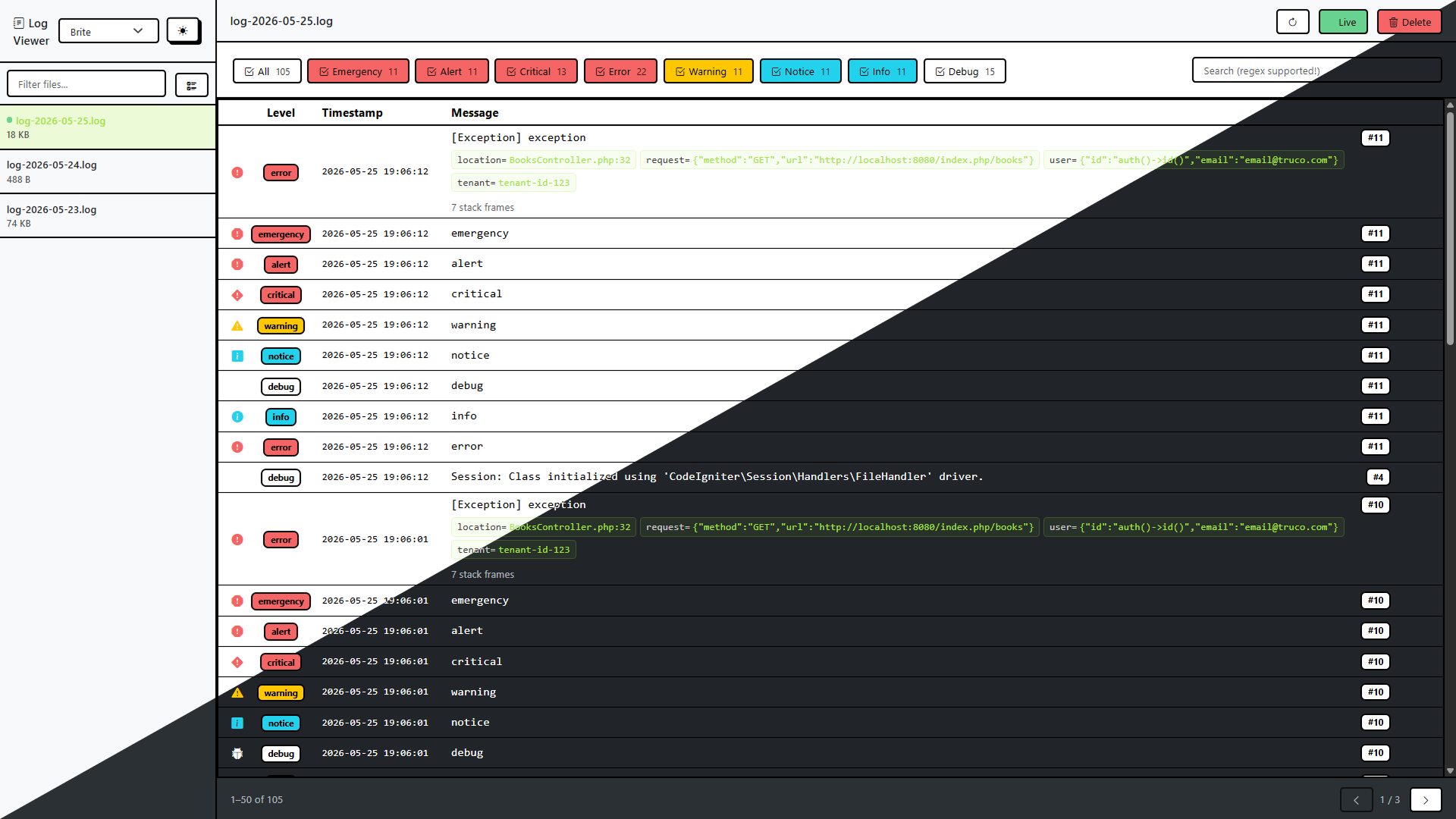The image size is (1456, 819).
Task: Click the 1–50 of 105 pagination text
Action: [x=256, y=800]
